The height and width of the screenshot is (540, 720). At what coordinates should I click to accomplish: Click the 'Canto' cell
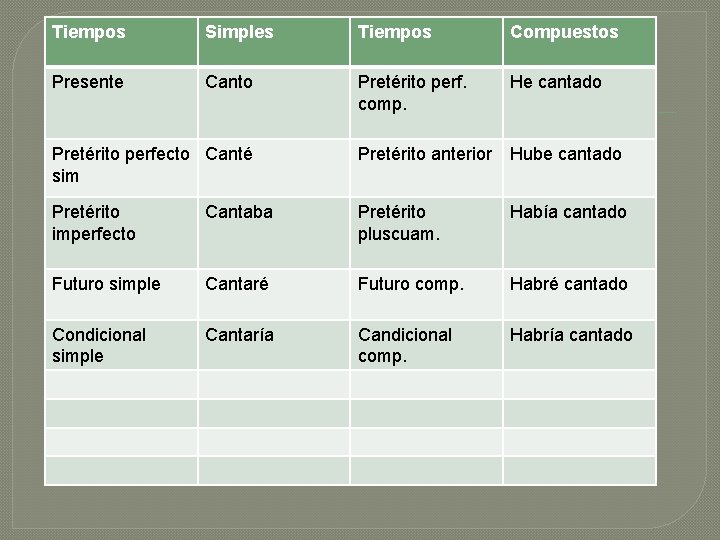274,102
